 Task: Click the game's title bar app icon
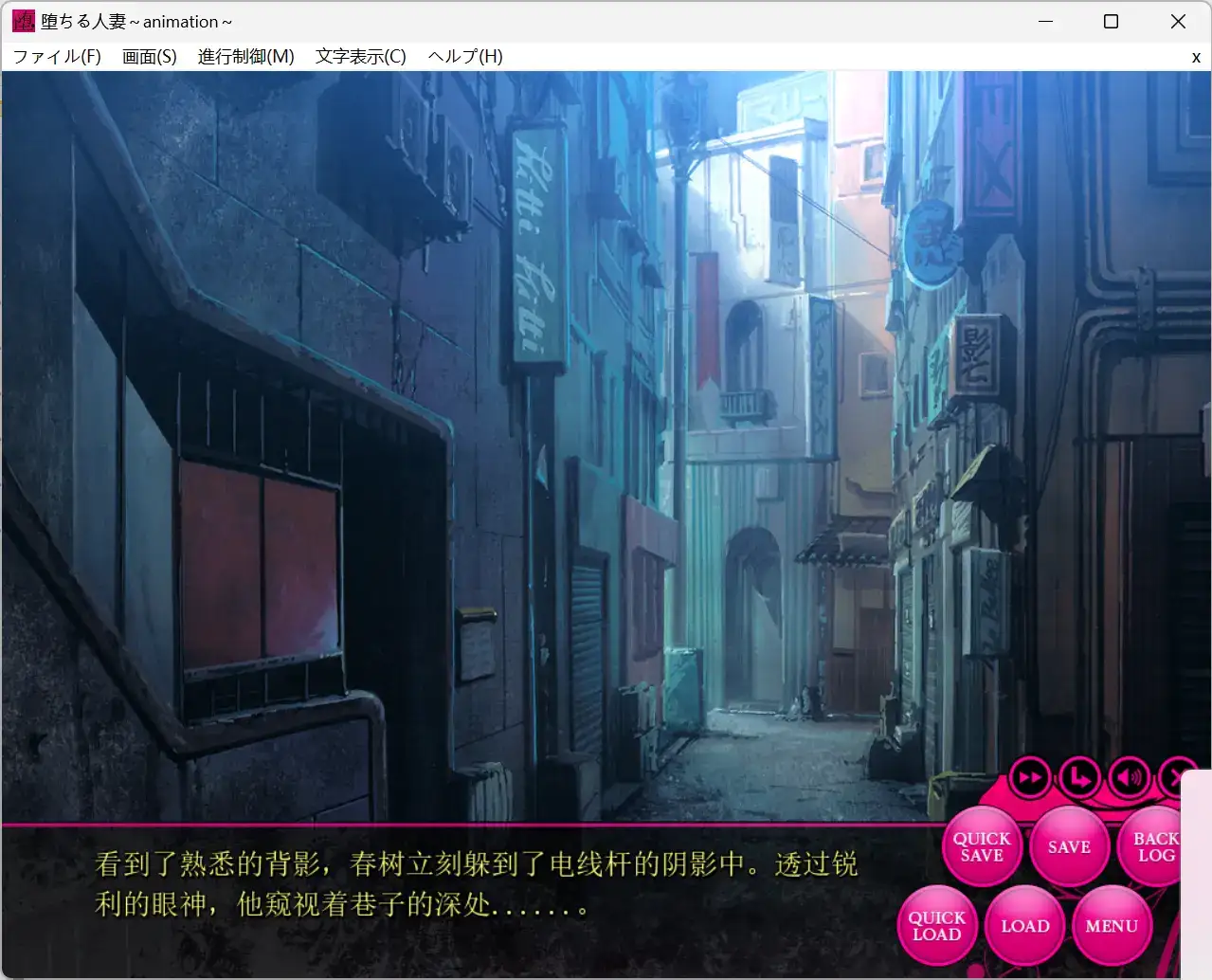[x=23, y=21]
